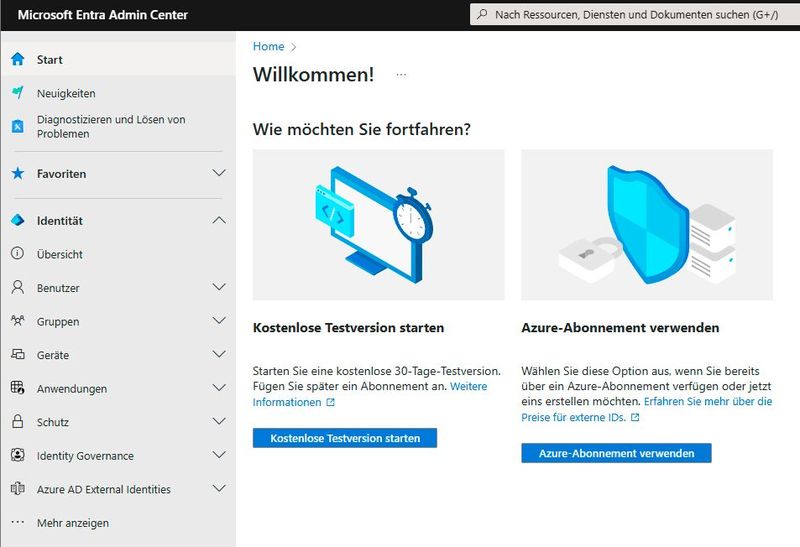Screen dimensions: 800x547
Task: Click Azure AD External Identities label
Action: click(104, 489)
